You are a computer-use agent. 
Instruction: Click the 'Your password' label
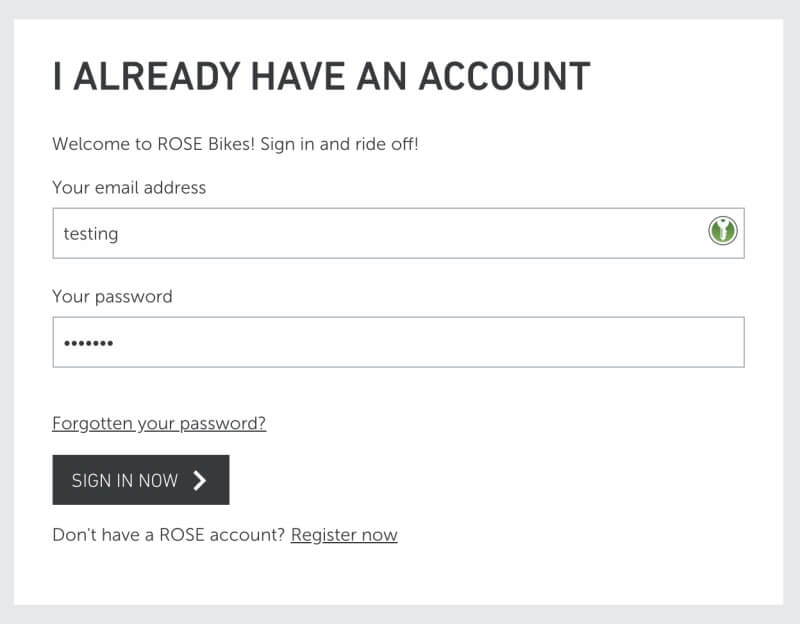[x=112, y=296]
